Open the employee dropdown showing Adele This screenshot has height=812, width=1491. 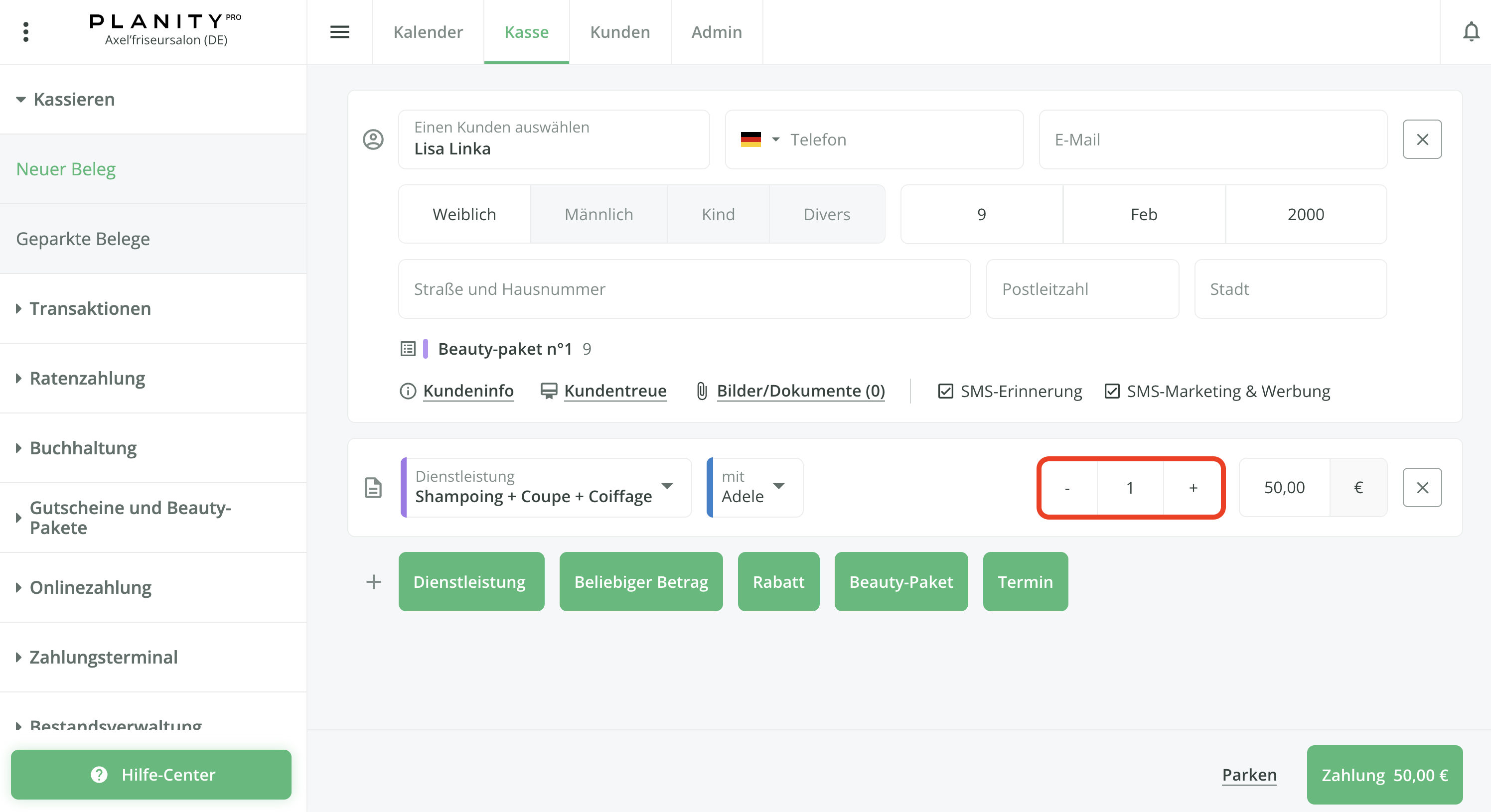[x=778, y=486]
